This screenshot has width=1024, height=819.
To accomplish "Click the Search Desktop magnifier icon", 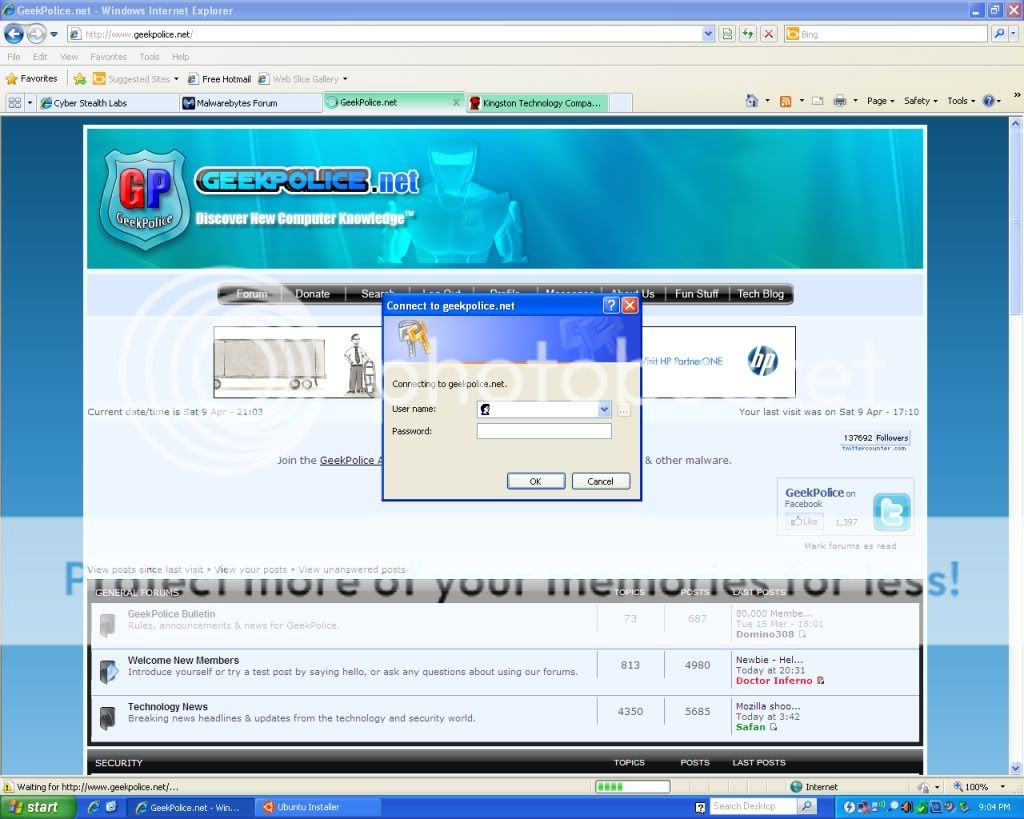I will click(807, 807).
